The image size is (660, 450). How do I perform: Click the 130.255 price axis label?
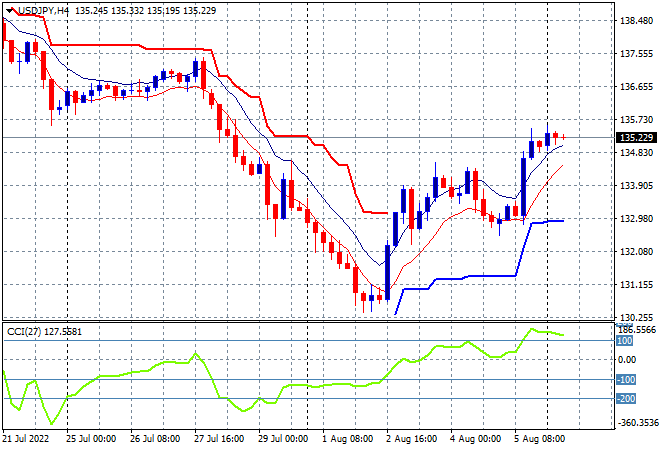636,317
